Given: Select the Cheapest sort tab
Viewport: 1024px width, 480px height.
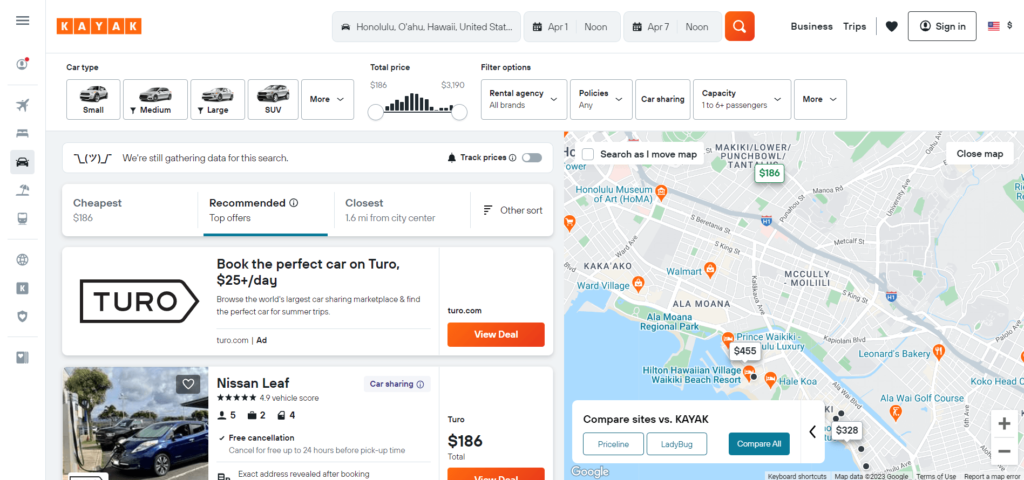Looking at the screenshot, I should 129,210.
